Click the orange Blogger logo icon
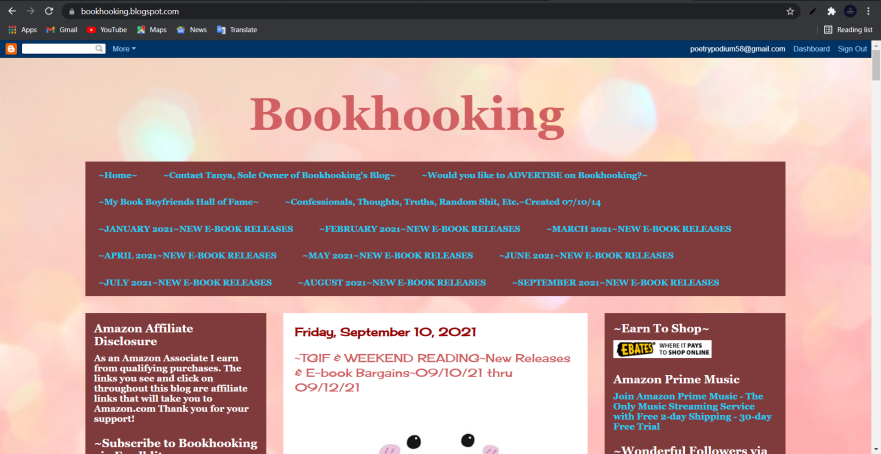Screen dimensions: 881x454 [x=11, y=49]
